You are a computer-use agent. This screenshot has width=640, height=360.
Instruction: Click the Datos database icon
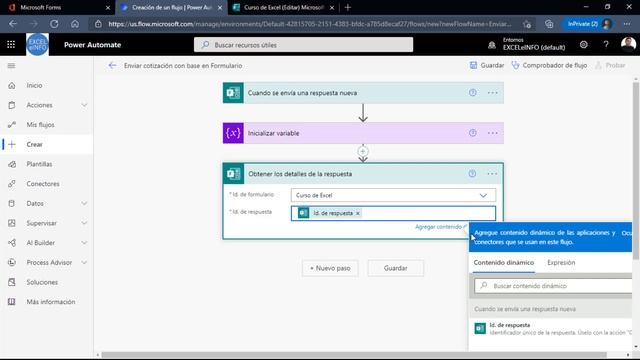[12, 203]
